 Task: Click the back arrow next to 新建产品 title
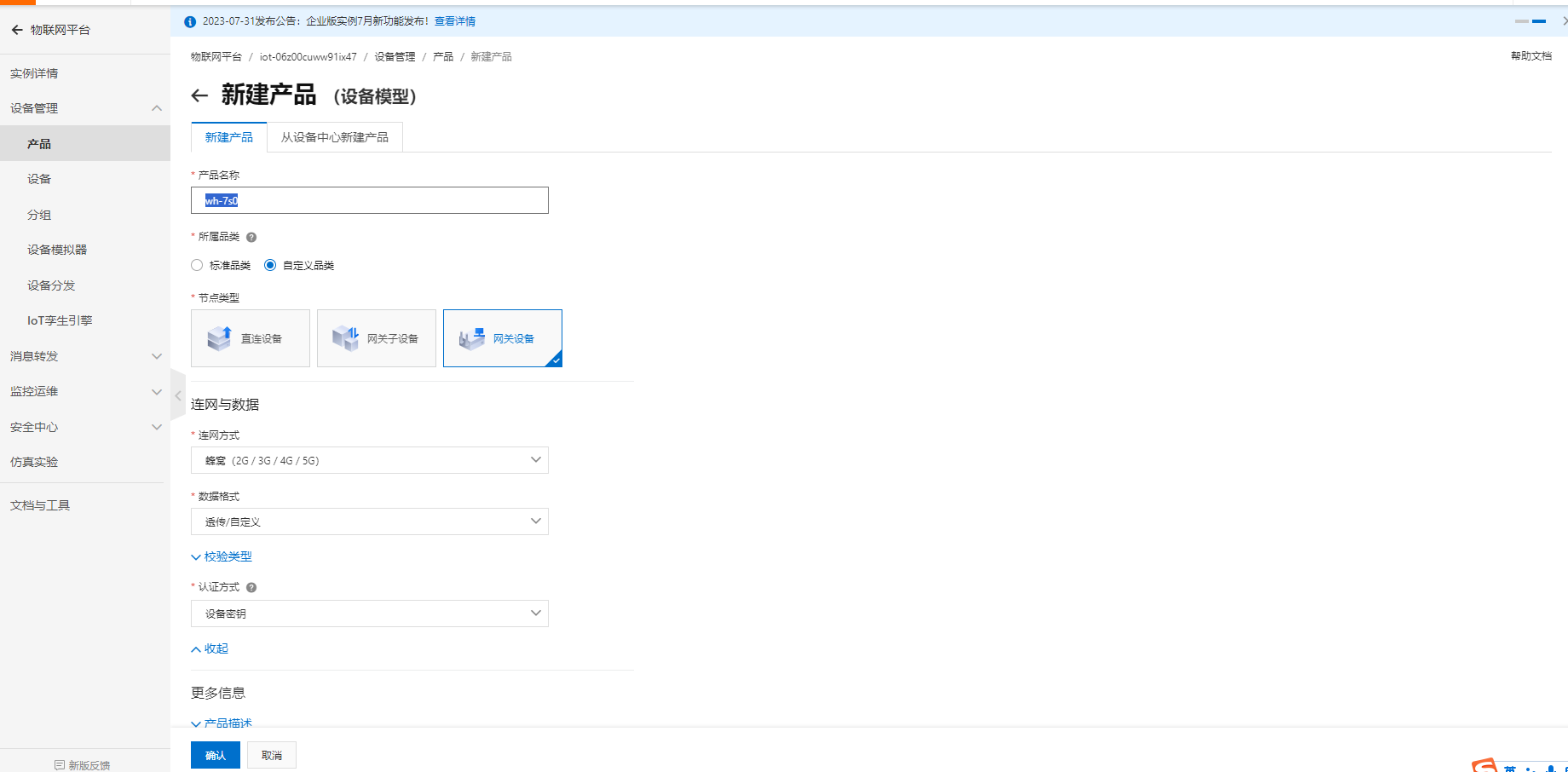pos(199,95)
